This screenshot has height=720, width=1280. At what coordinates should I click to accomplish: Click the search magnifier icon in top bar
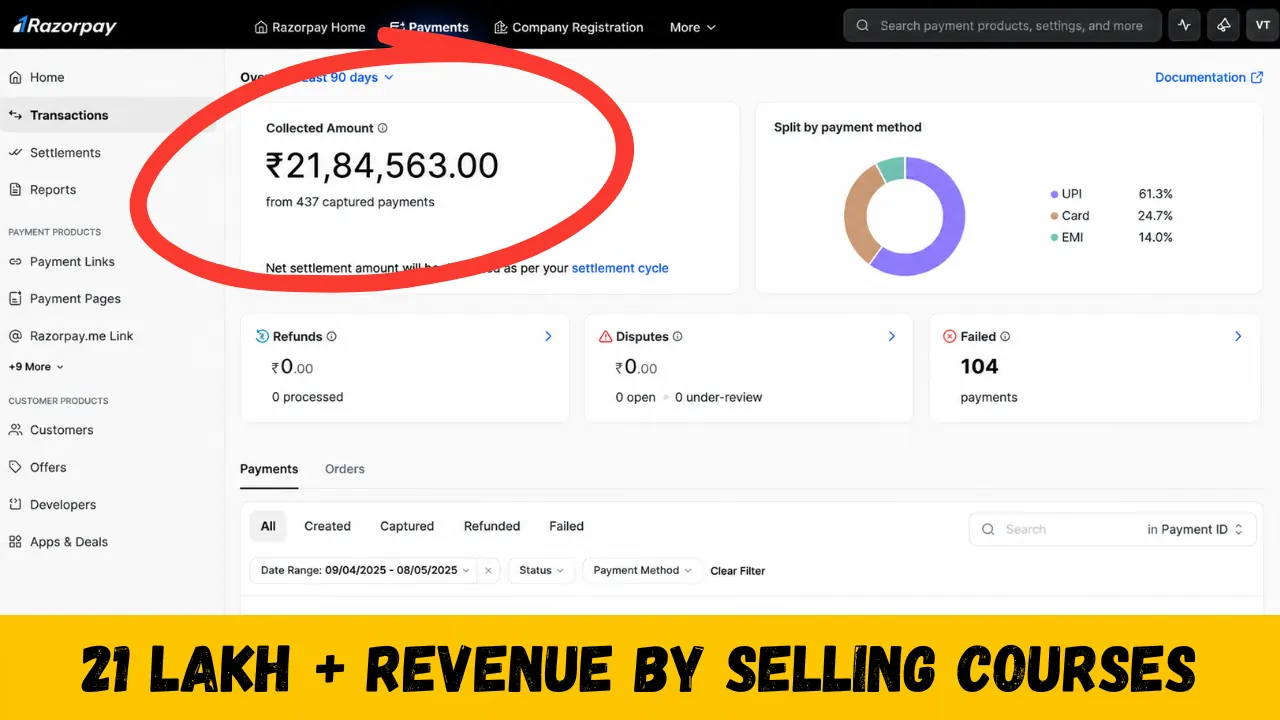863,26
